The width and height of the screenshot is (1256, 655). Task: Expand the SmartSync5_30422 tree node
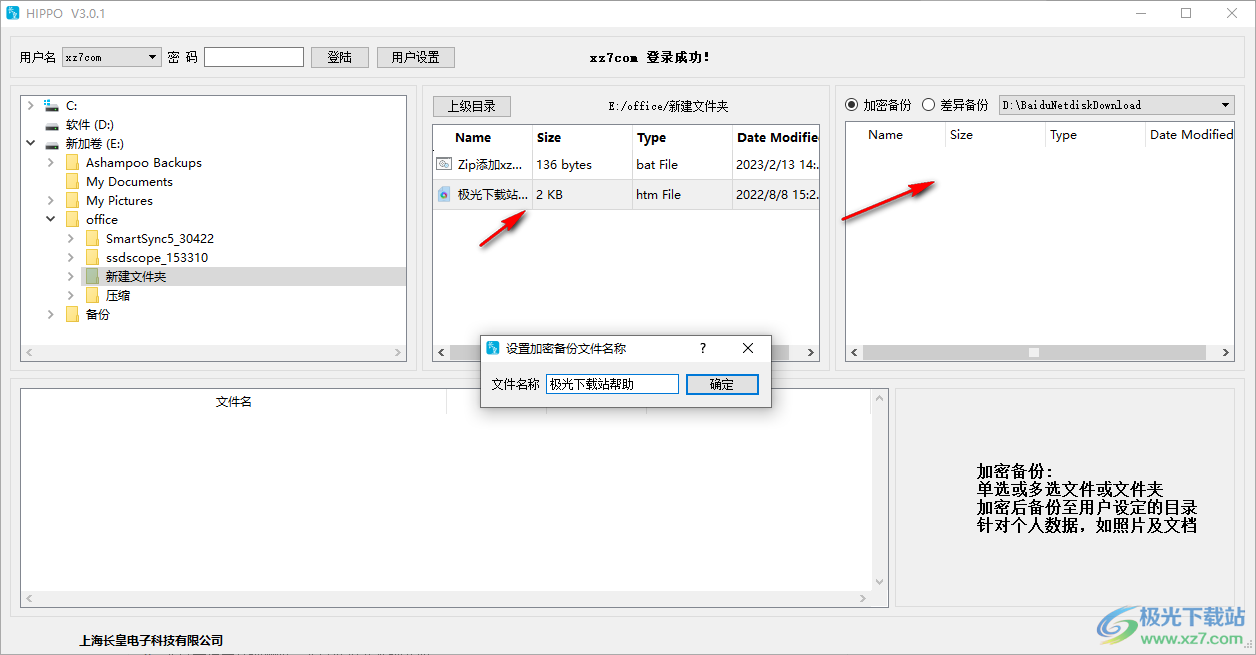(x=70, y=238)
